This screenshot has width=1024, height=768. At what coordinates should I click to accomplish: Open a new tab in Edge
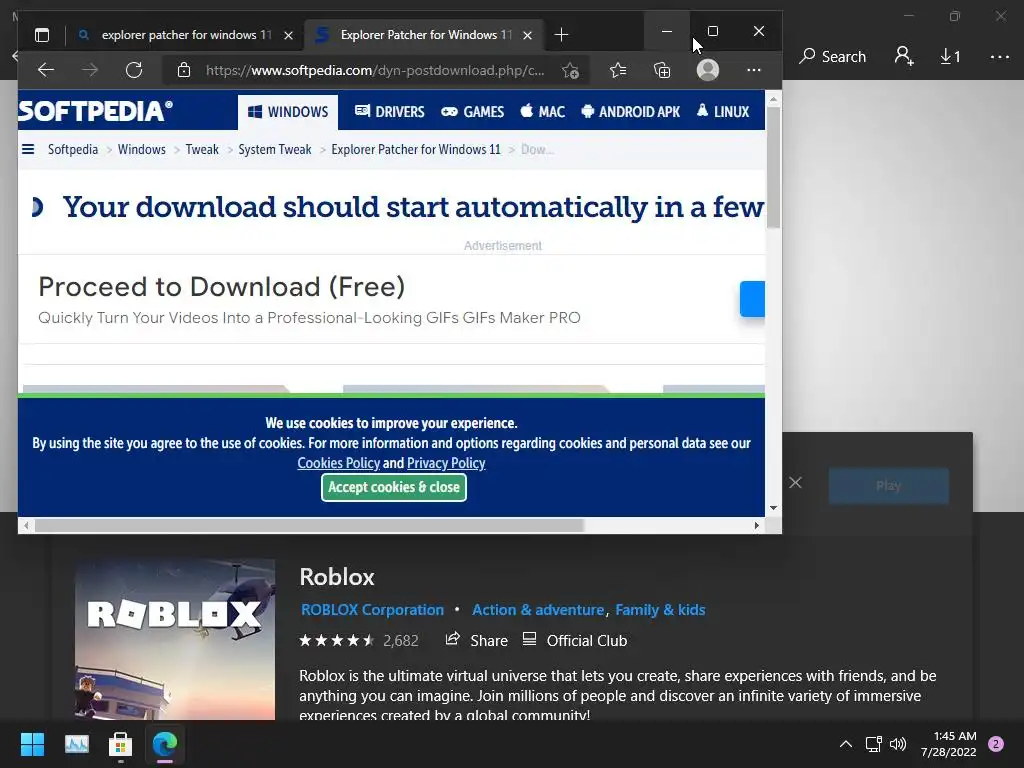pyautogui.click(x=561, y=35)
